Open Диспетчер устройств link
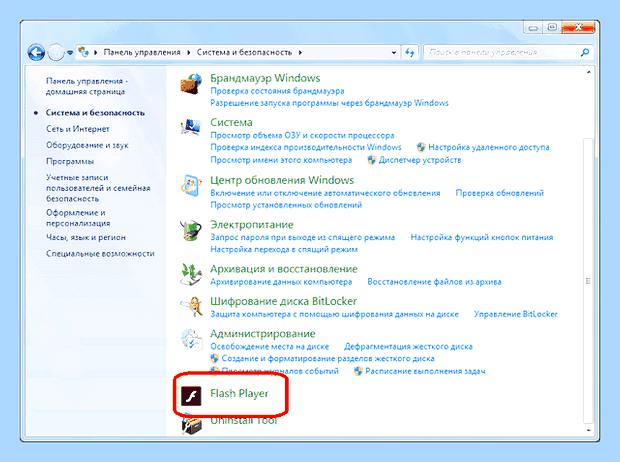This screenshot has width=620, height=462. [420, 160]
